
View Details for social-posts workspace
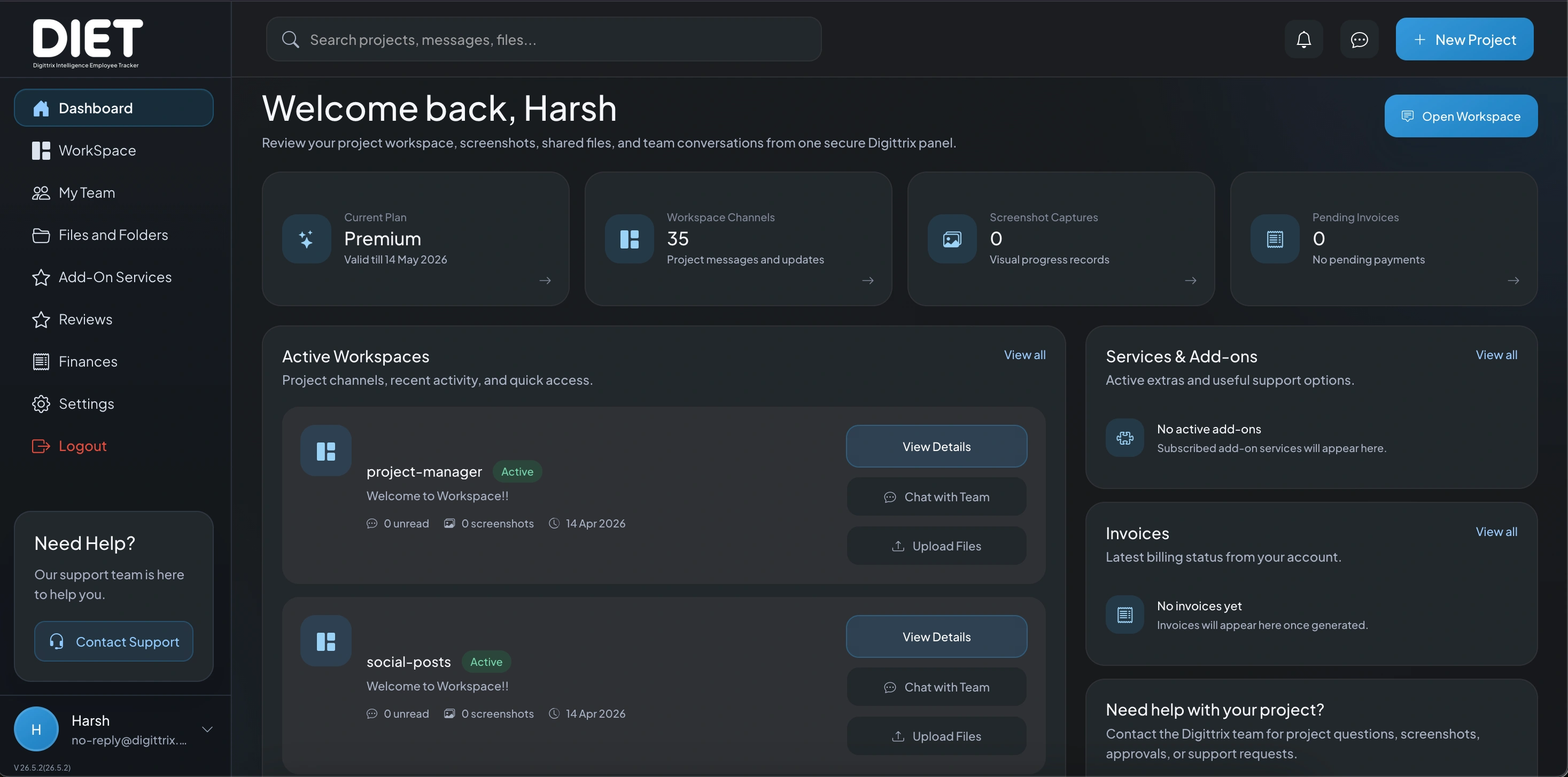coord(936,636)
